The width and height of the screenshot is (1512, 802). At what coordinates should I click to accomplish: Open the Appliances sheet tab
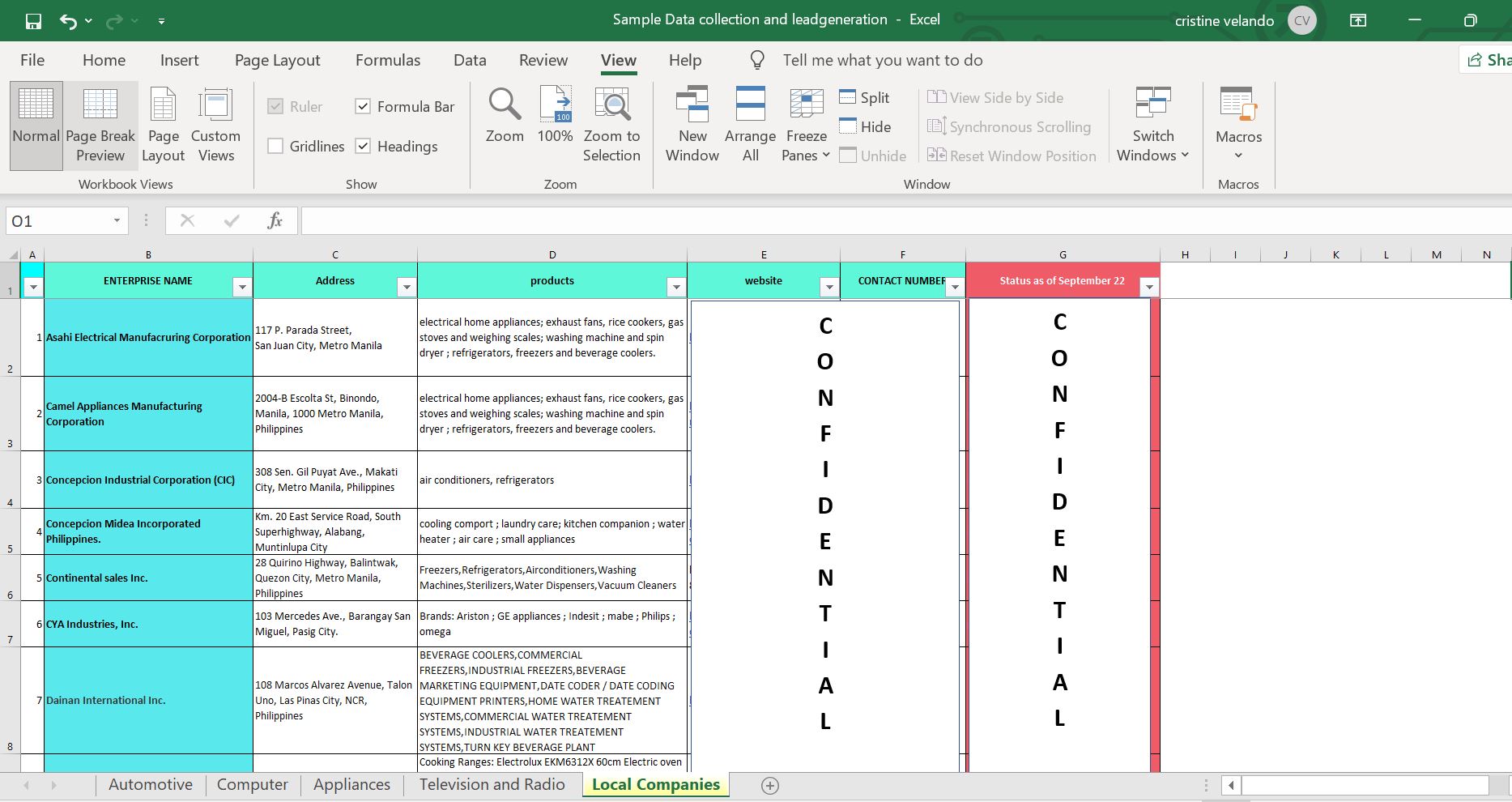point(351,784)
